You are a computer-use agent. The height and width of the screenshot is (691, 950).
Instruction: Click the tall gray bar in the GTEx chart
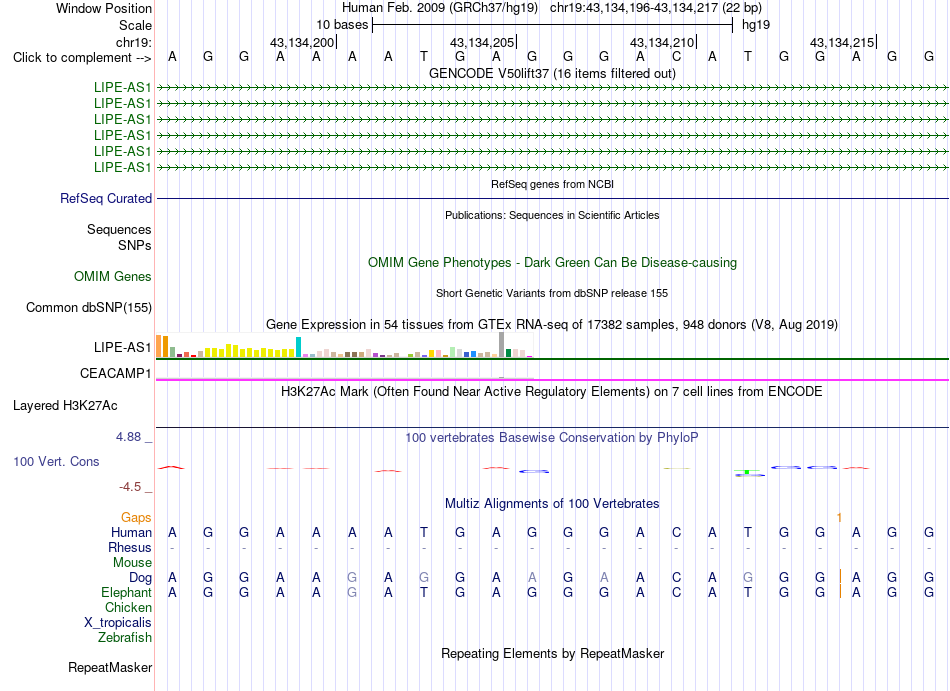coord(501,345)
